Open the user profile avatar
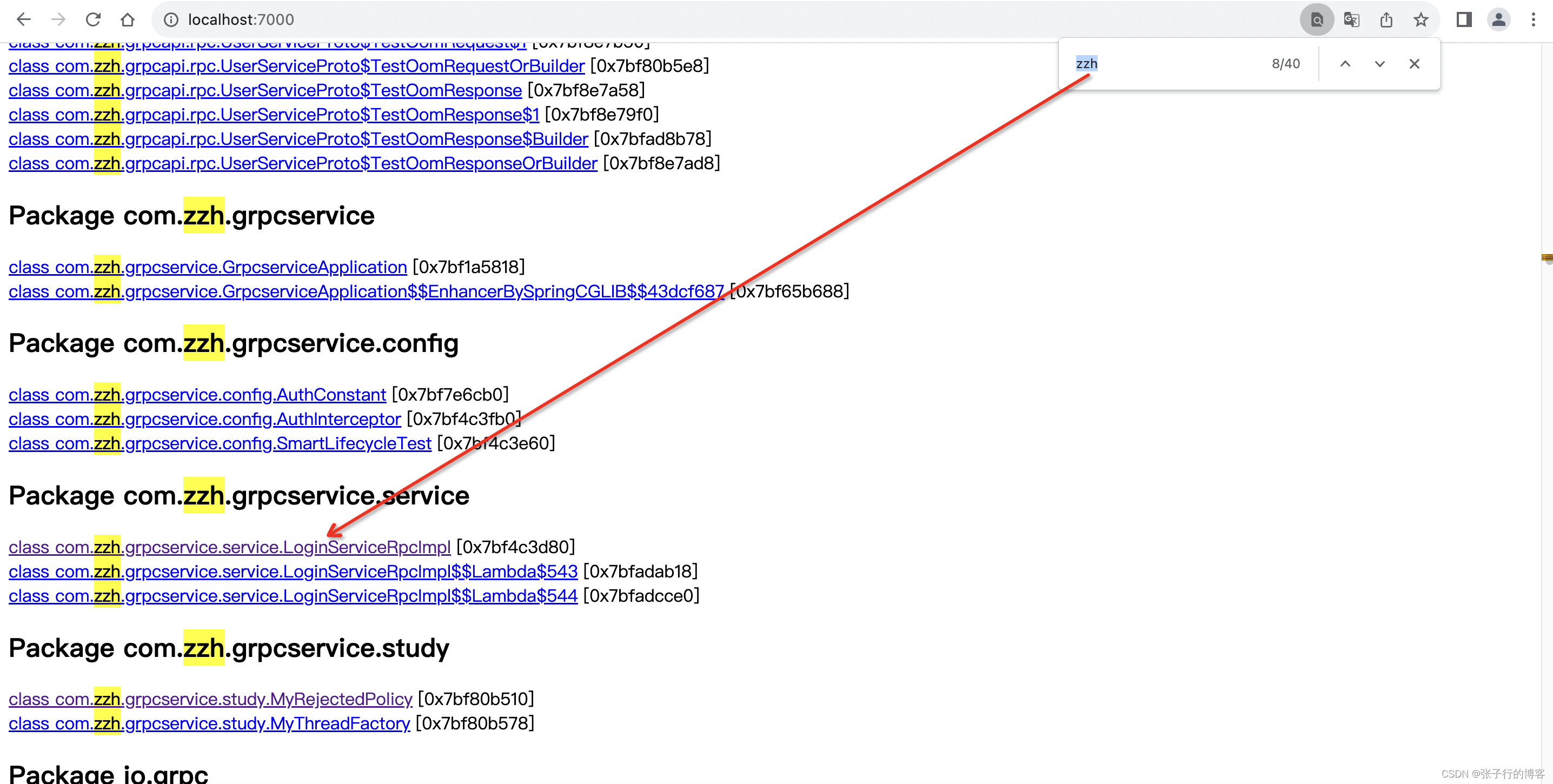 click(x=1498, y=20)
